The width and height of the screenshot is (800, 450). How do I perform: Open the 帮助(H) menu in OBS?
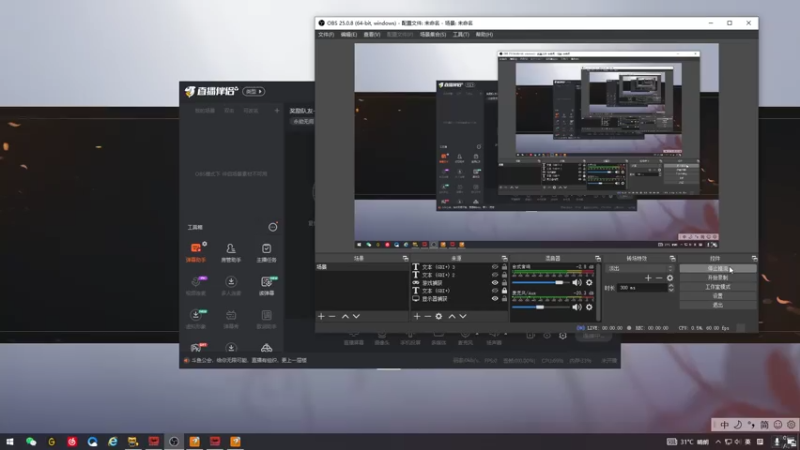click(x=484, y=35)
